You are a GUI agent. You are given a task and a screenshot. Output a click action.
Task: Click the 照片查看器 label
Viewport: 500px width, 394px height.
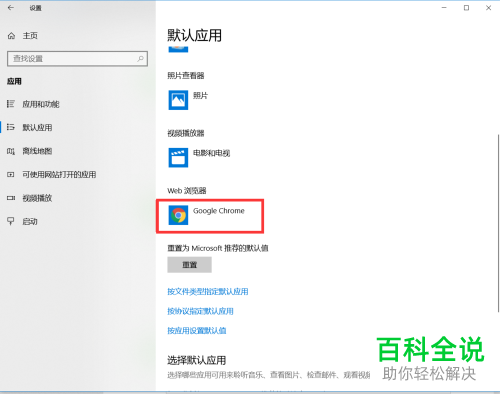186,76
